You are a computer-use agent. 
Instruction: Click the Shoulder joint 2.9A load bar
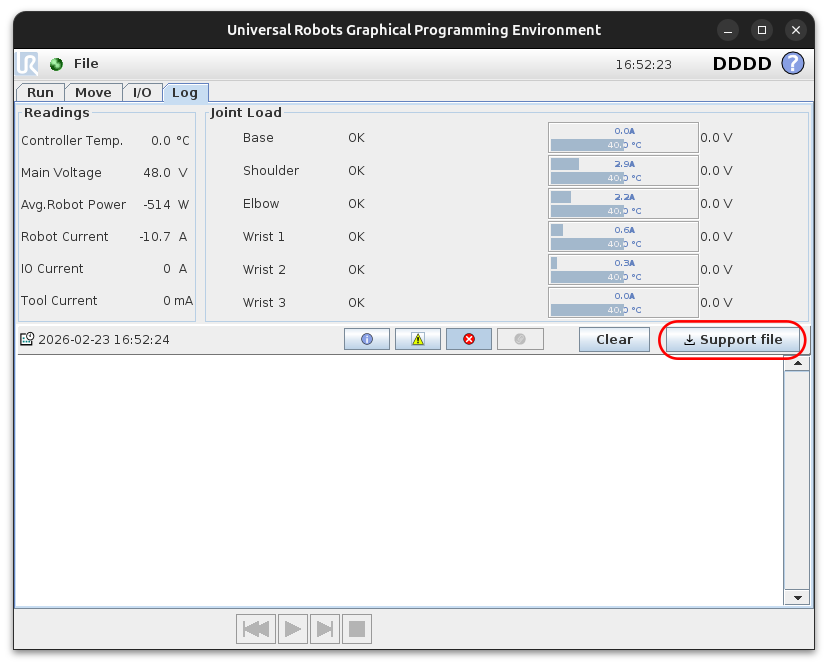623,171
